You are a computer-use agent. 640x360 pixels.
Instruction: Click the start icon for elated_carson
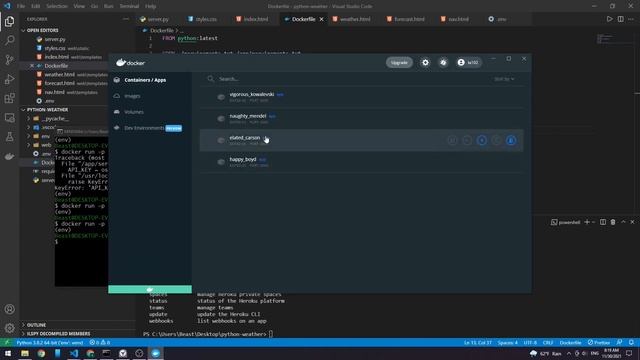pos(482,140)
